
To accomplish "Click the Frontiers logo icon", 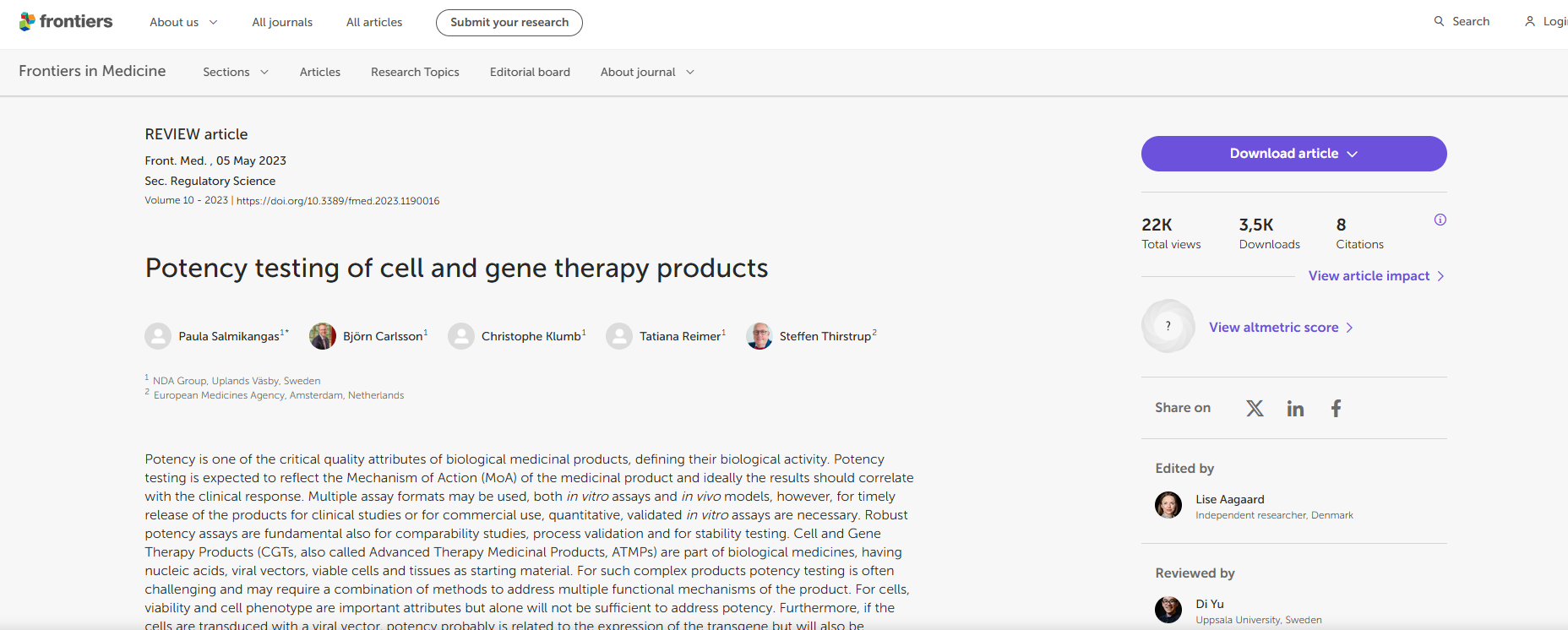I will click(27, 21).
